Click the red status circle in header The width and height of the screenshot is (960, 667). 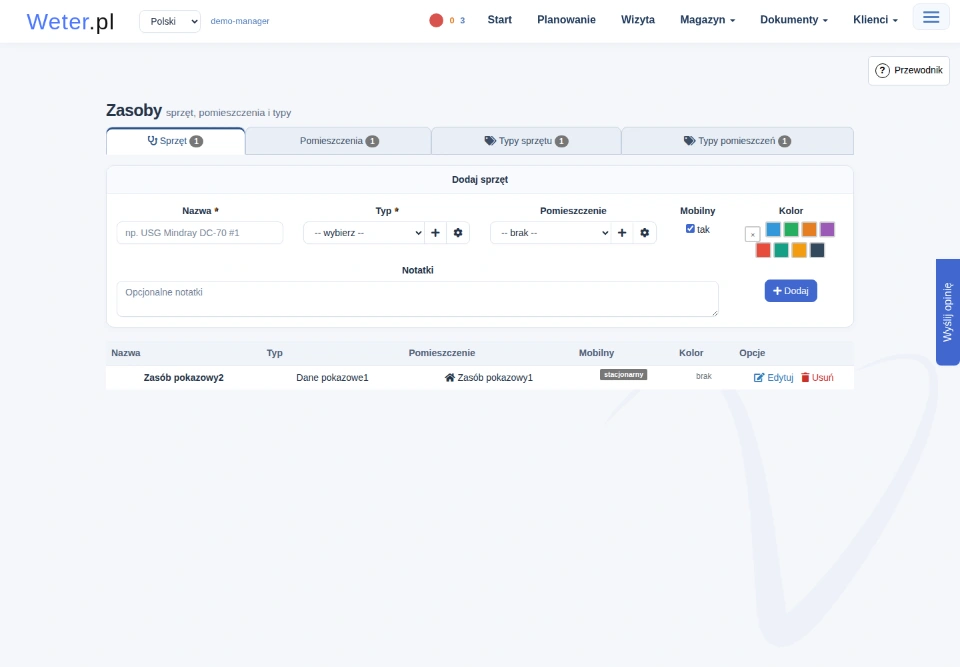coord(436,20)
